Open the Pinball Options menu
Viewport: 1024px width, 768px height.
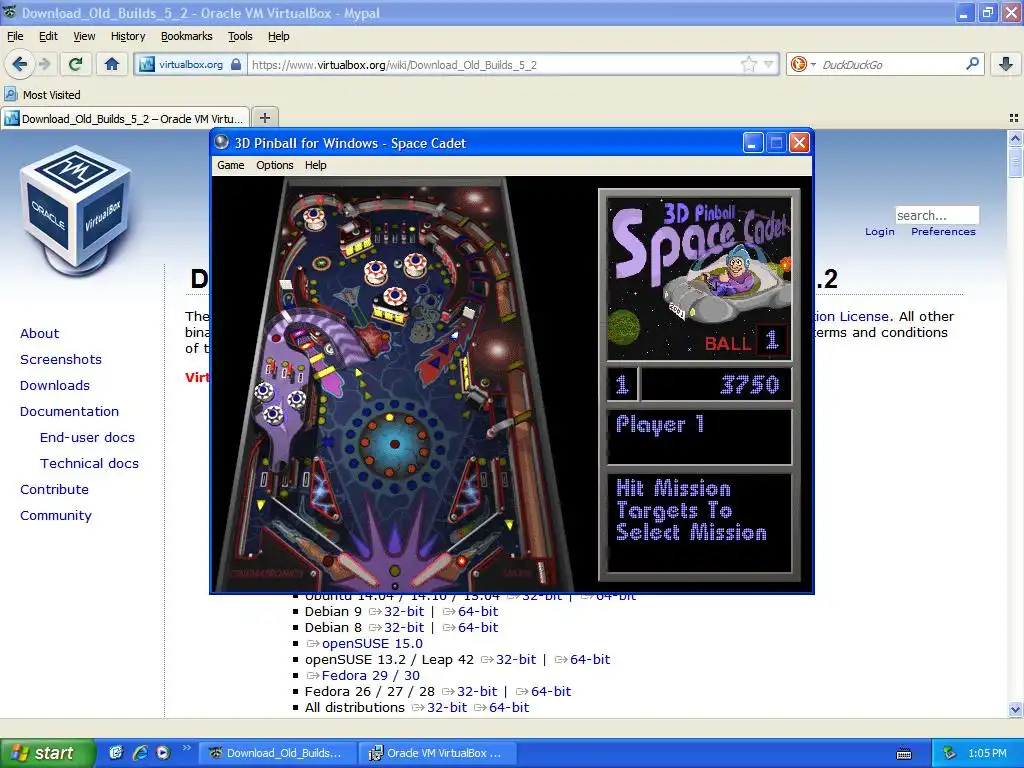[274, 165]
